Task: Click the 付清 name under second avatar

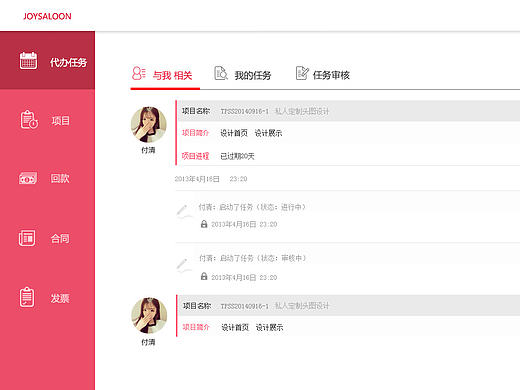Action: point(148,342)
